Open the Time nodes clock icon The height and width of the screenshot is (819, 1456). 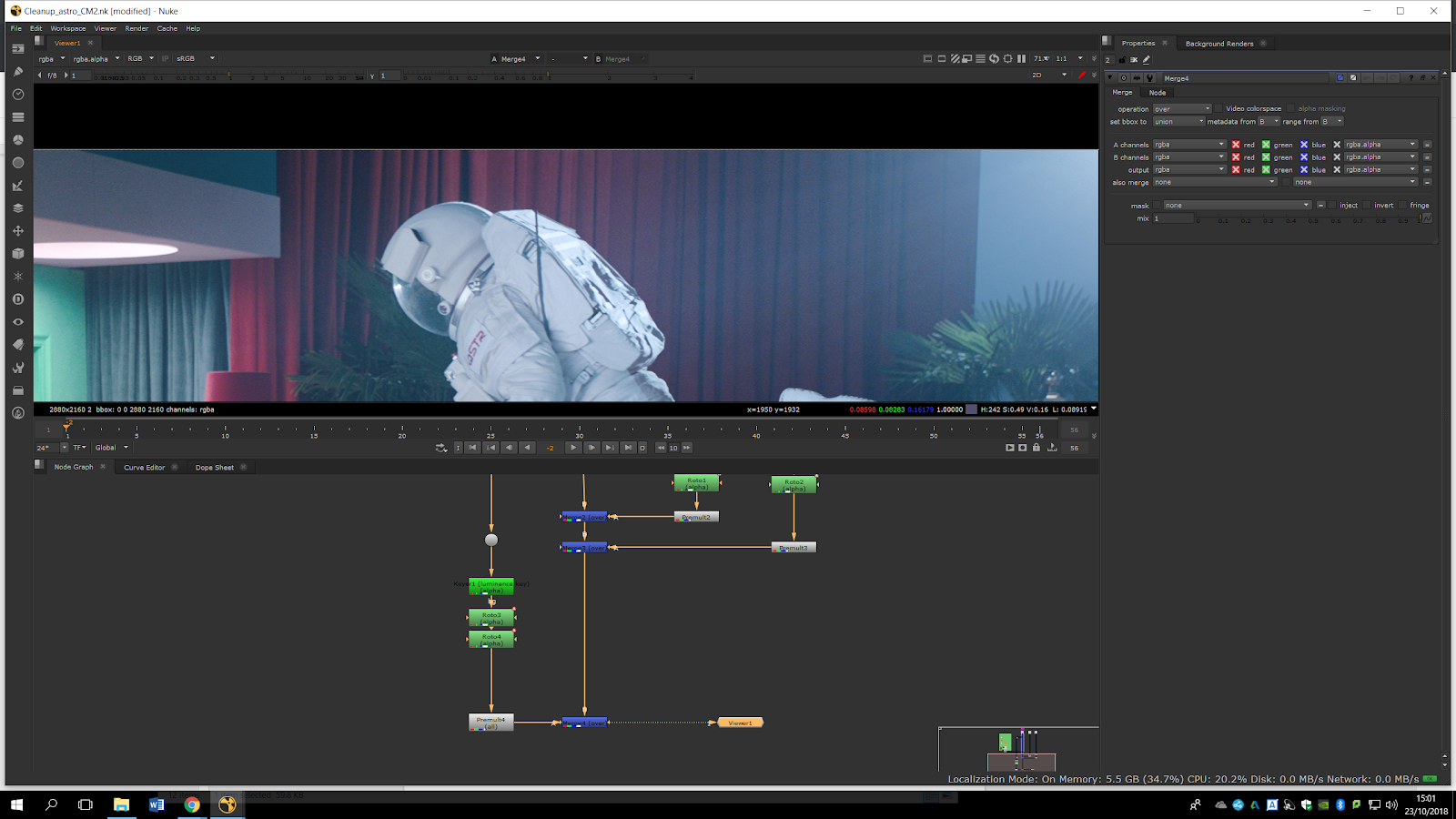point(18,95)
